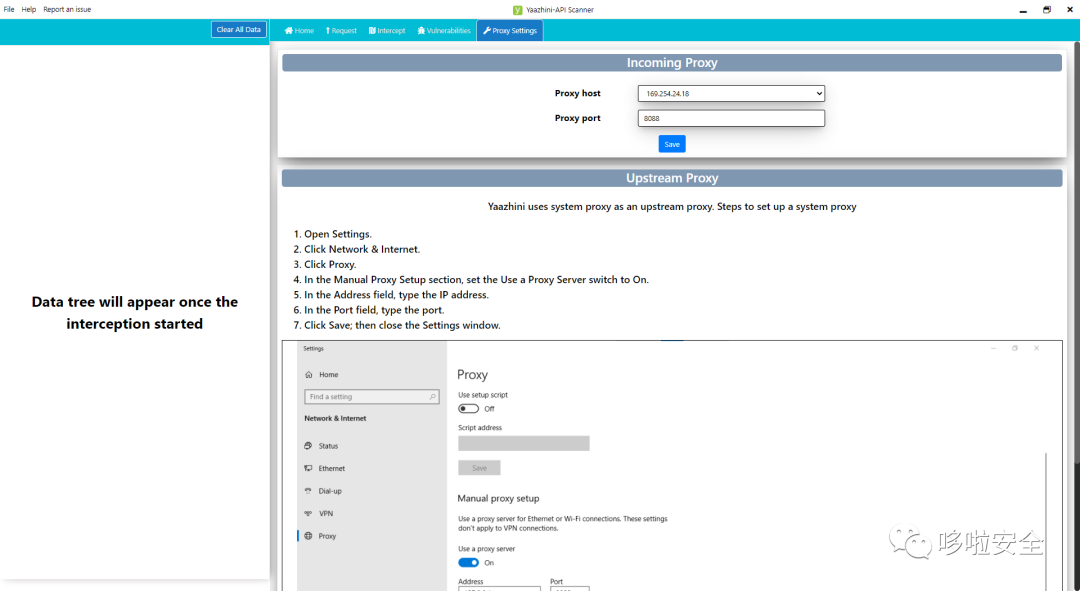This screenshot has height=591, width=1080.
Task: Click the Upstream Proxy header
Action: point(672,178)
